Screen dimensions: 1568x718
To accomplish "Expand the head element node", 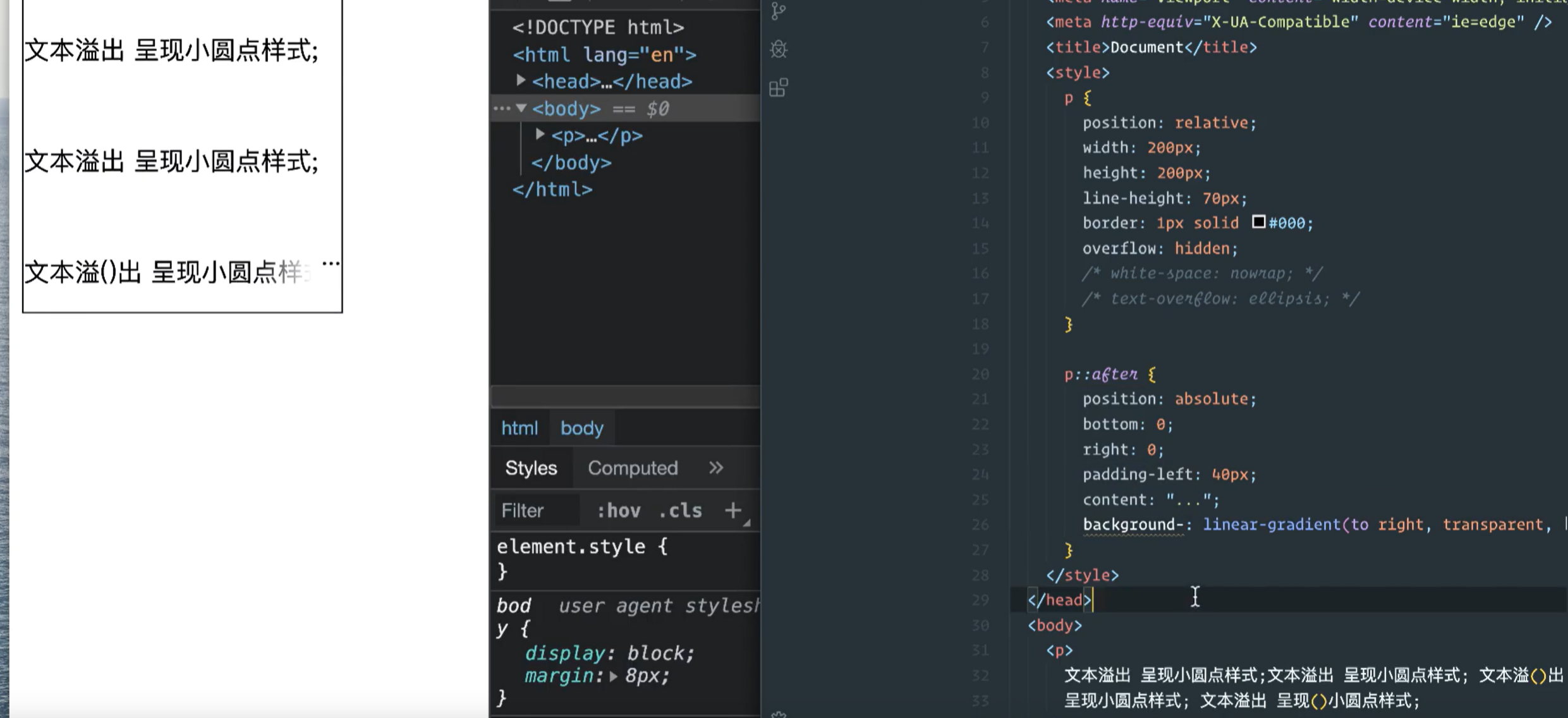I will pyautogui.click(x=521, y=80).
